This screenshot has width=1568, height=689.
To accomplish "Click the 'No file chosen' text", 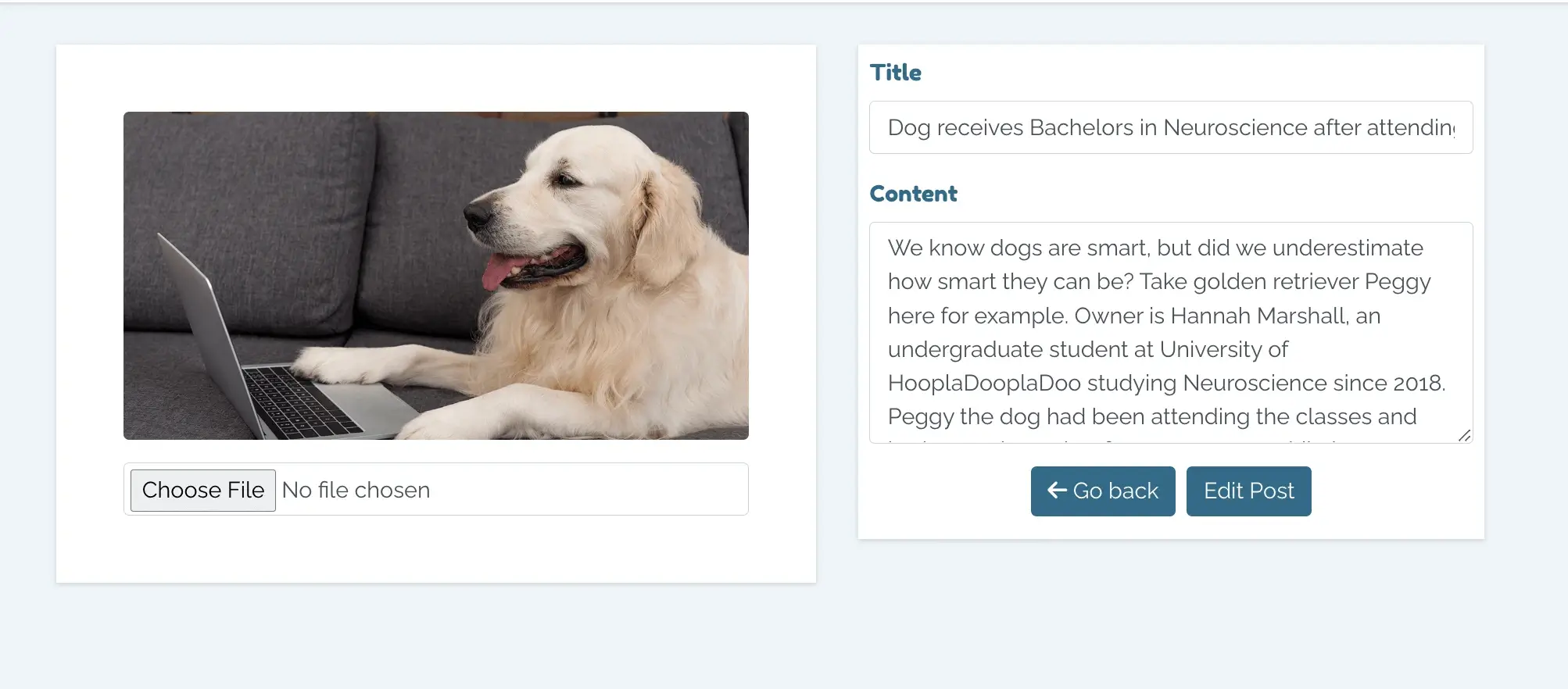I will pos(356,490).
